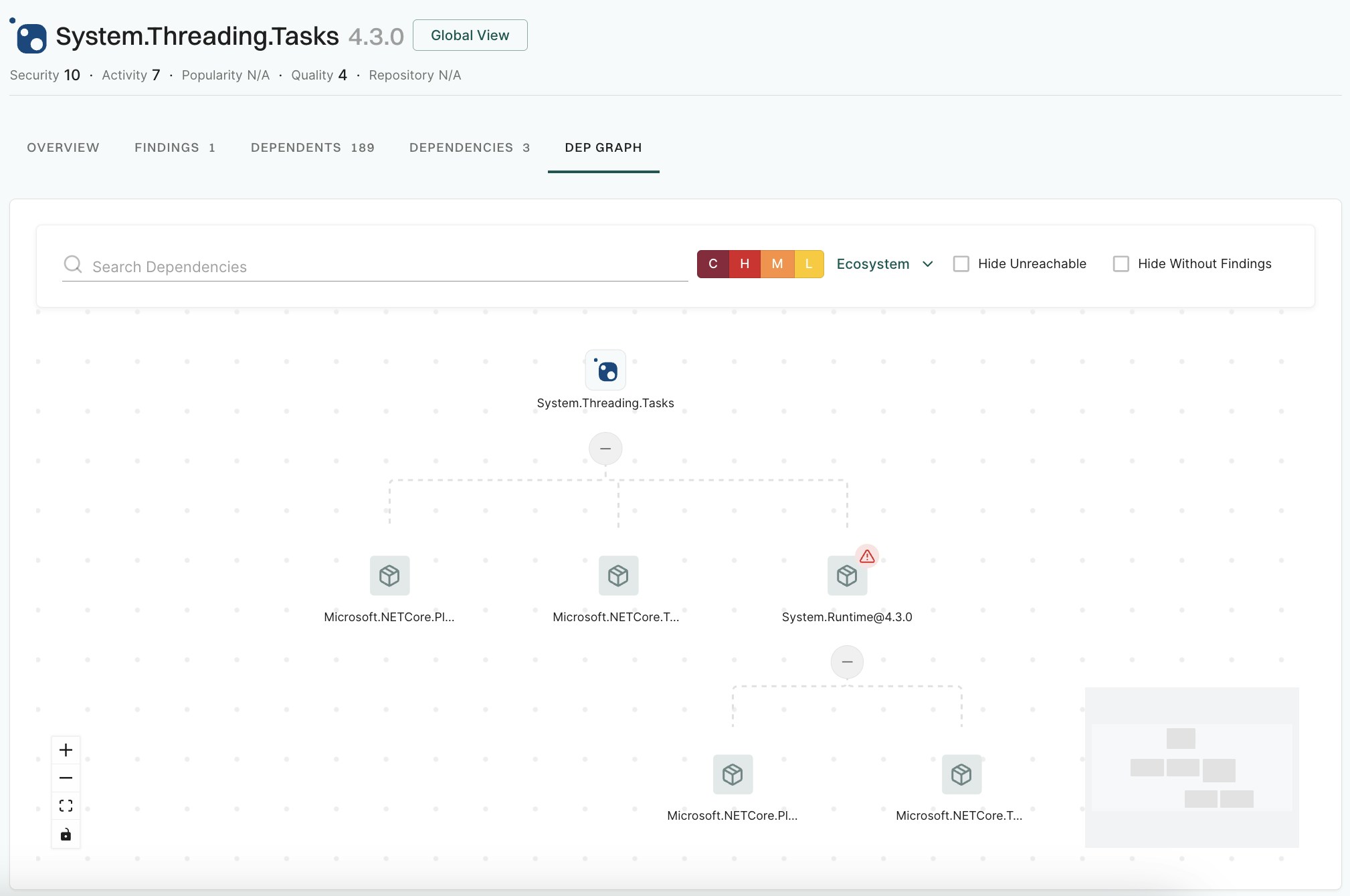Screen dimensions: 1350x896
Task: Click the Global View button
Action: [470, 35]
